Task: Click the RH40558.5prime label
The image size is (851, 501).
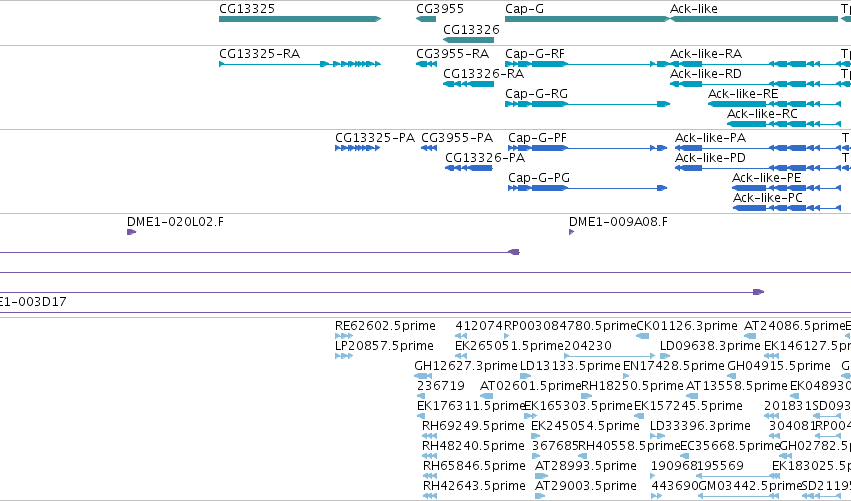Action: click(630, 446)
